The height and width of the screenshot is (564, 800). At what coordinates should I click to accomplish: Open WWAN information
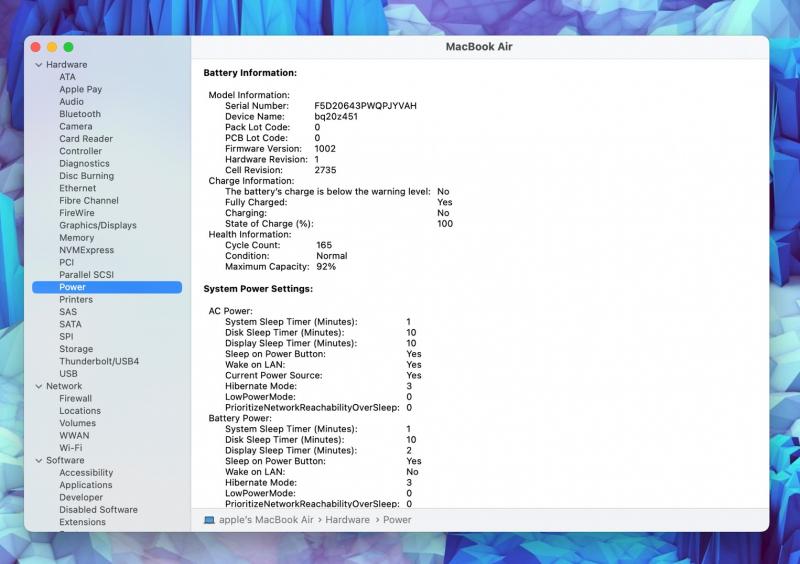click(x=74, y=435)
